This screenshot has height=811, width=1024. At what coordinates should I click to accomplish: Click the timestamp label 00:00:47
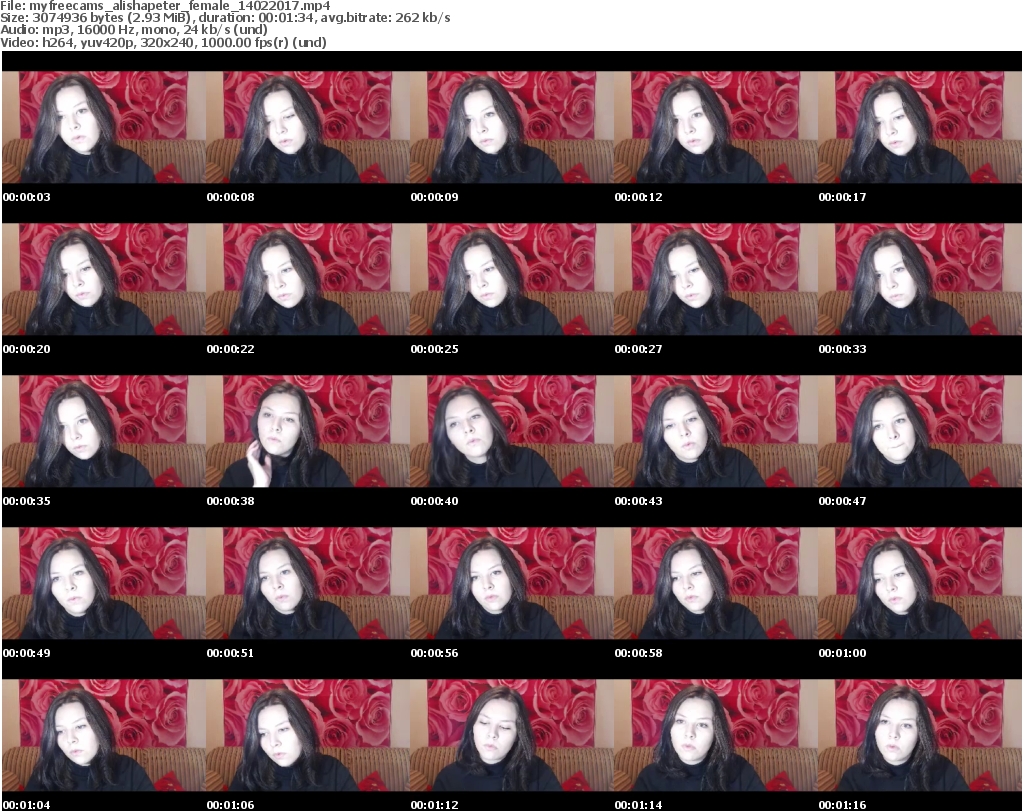(x=842, y=501)
